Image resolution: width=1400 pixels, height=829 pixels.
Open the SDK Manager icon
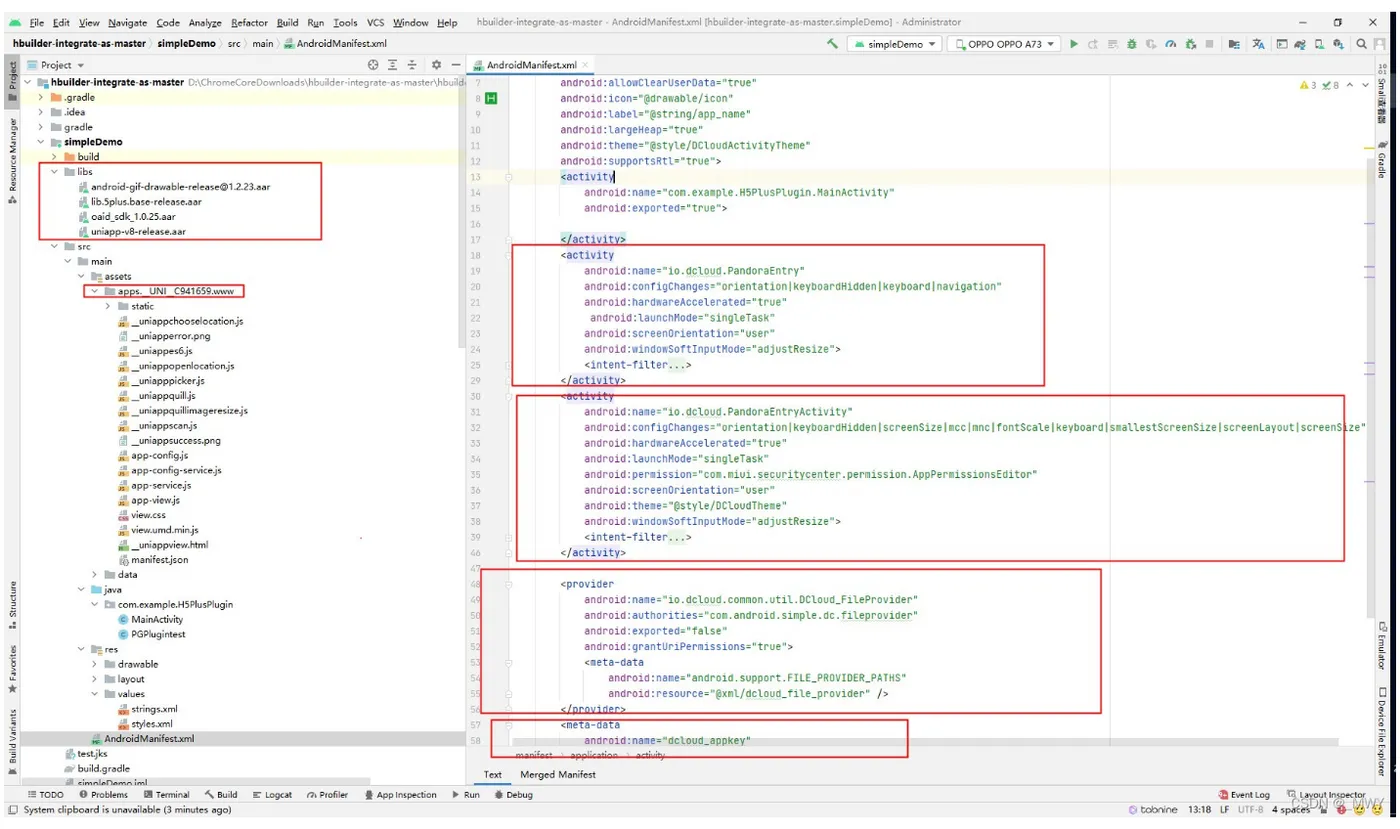coord(1338,44)
